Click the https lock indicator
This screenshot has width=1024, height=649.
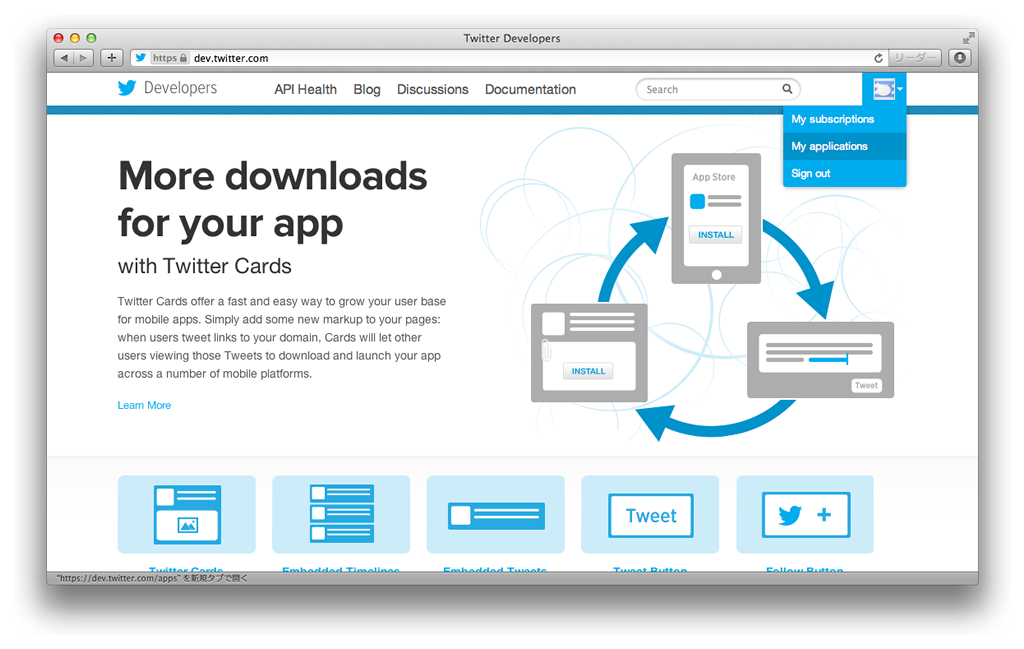pos(170,58)
